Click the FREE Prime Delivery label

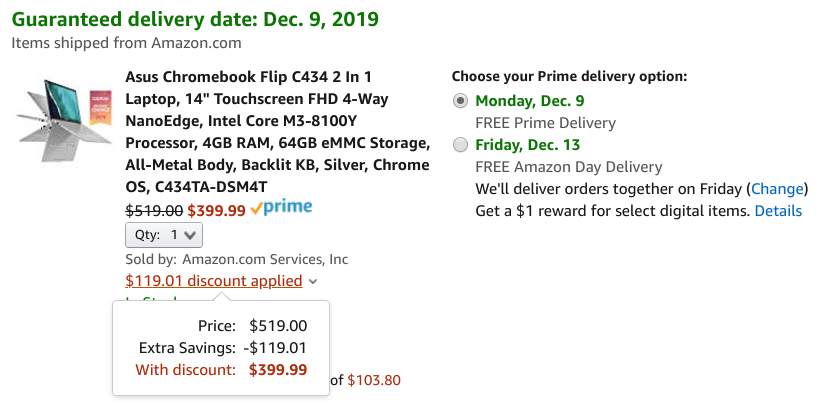click(546, 123)
